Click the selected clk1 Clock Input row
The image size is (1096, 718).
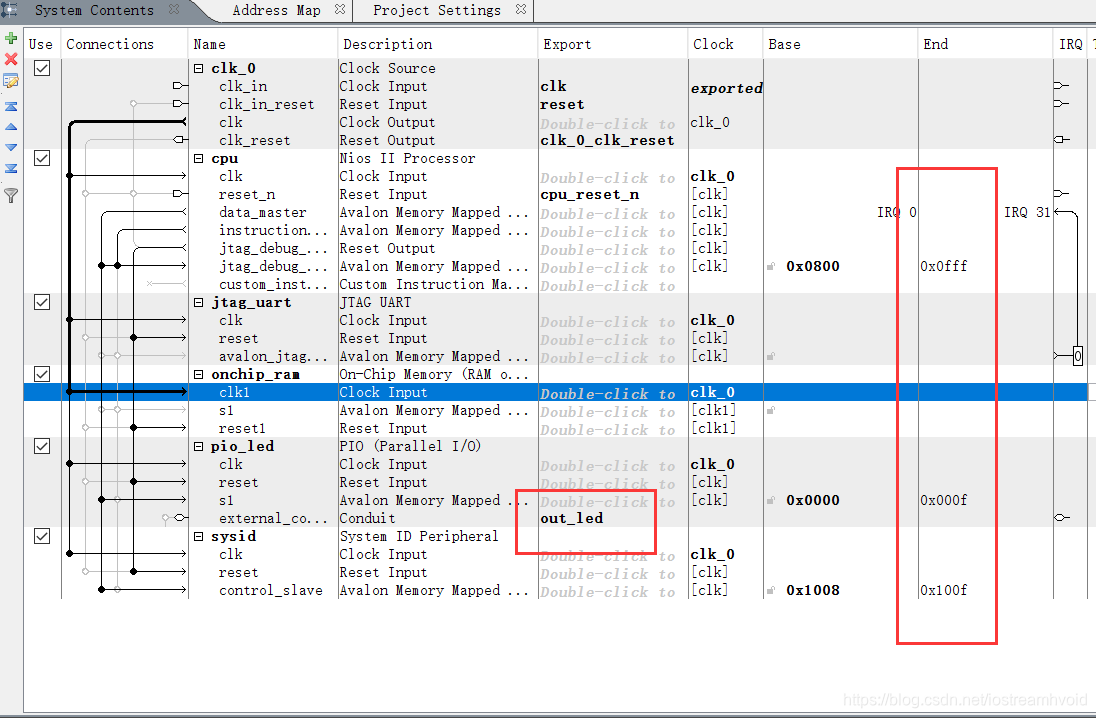click(555, 392)
